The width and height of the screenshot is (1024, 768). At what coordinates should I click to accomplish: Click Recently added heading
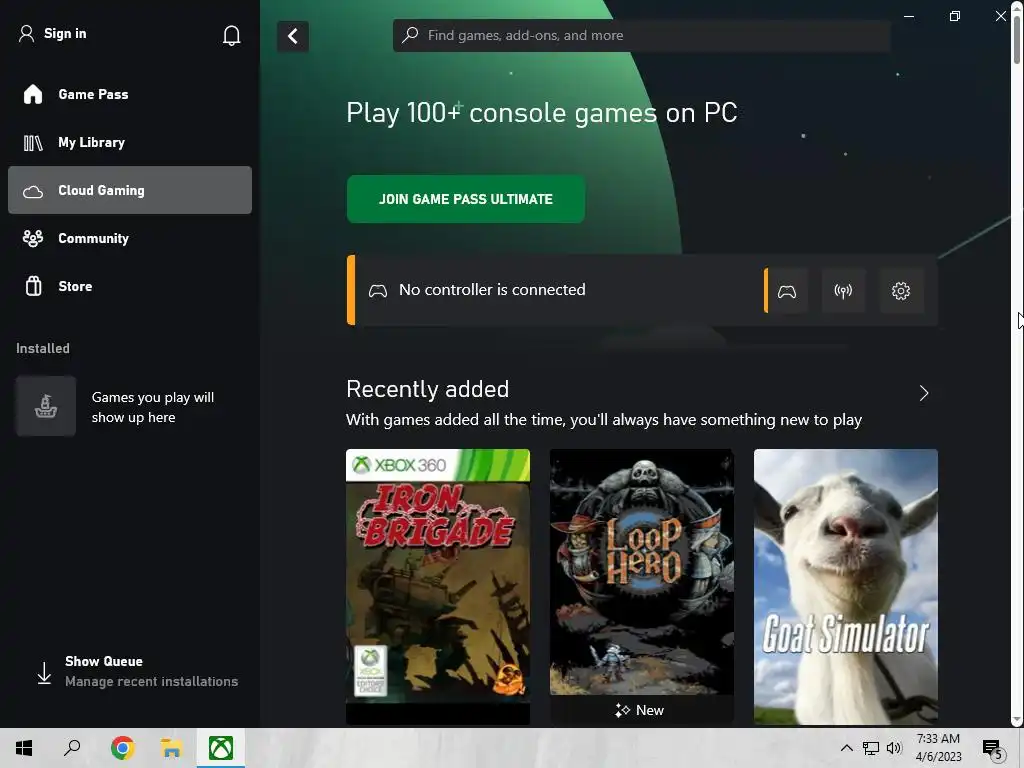428,389
